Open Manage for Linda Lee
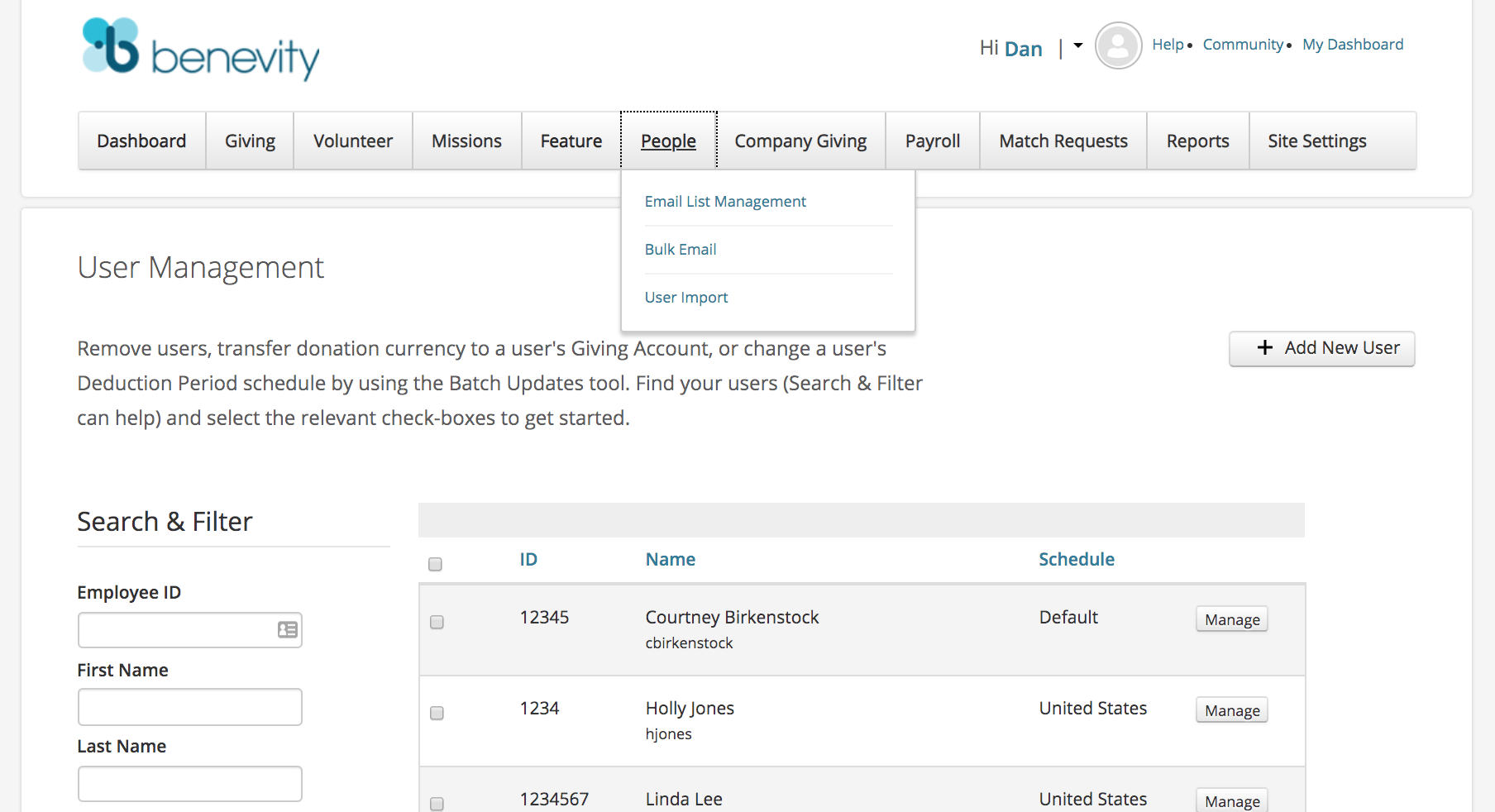 point(1231,800)
